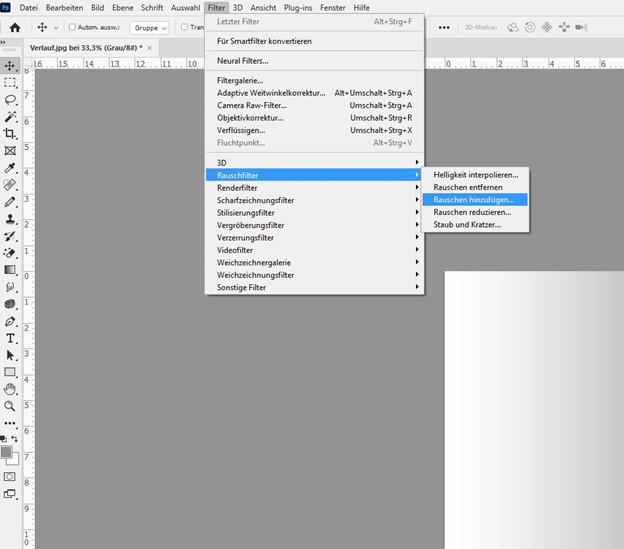The width and height of the screenshot is (624, 549).
Task: Expand the Weichzeichnungsfilter submenu
Action: (x=314, y=275)
